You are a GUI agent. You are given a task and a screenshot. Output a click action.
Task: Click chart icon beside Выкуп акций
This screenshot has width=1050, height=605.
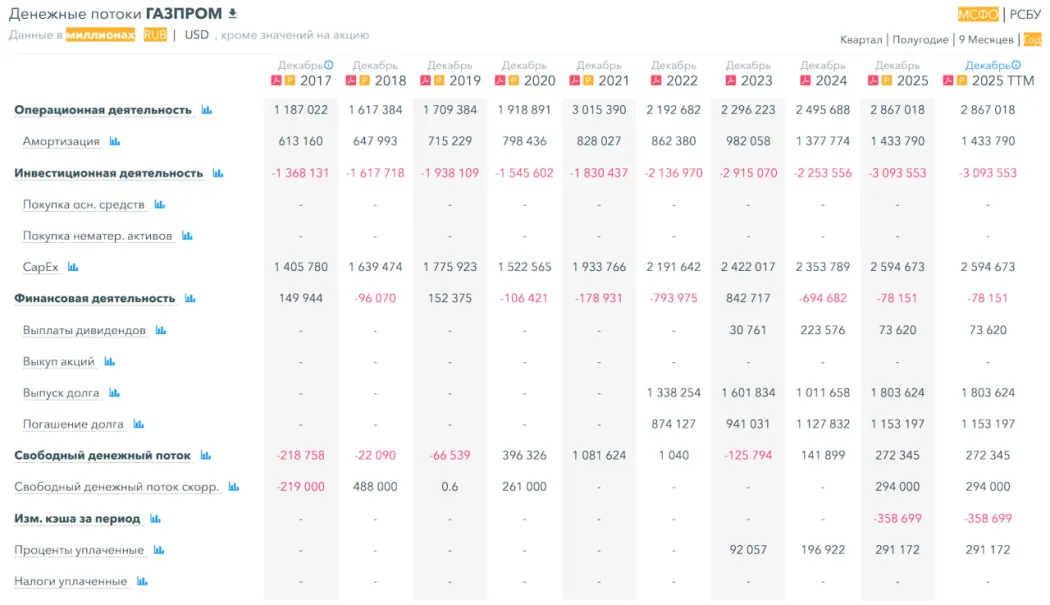point(109,361)
